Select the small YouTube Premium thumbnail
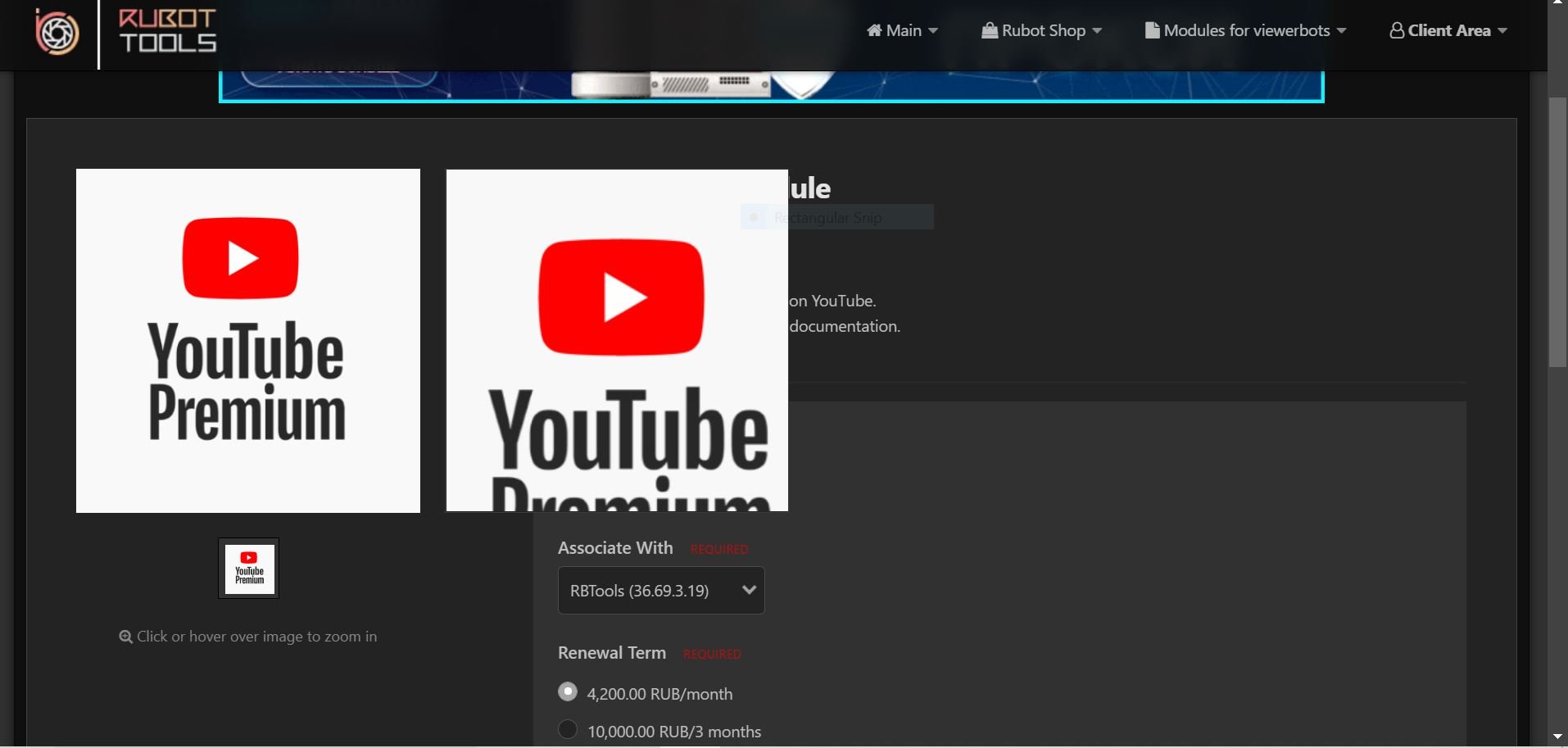Screen dimensions: 1568x748 (x=249, y=569)
